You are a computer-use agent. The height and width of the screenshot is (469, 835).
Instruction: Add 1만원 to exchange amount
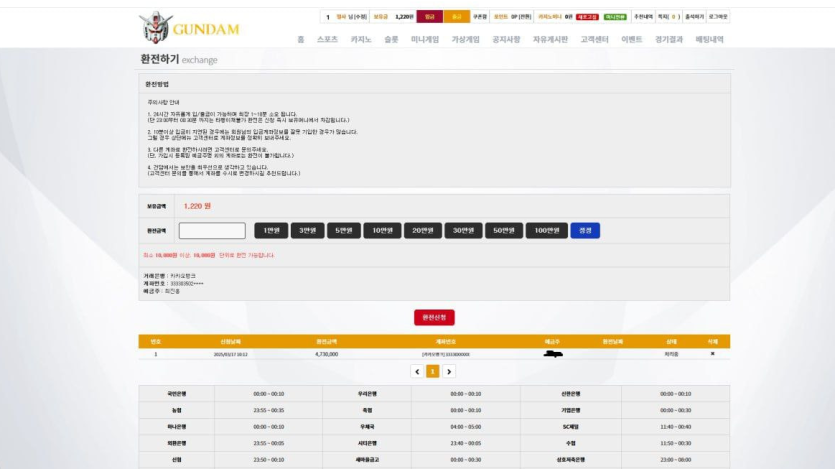(x=271, y=231)
